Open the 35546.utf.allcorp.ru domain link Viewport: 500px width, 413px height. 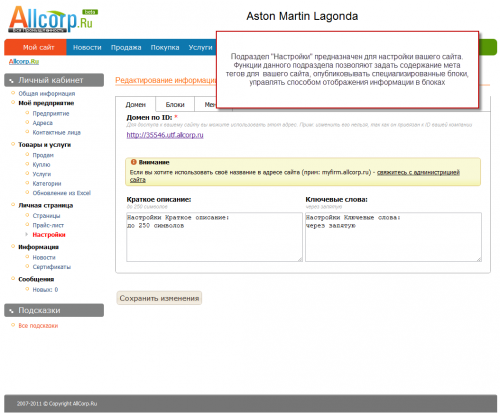click(165, 135)
